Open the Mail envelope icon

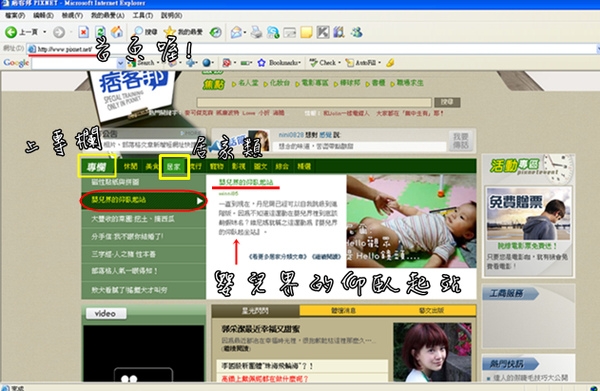click(x=236, y=32)
